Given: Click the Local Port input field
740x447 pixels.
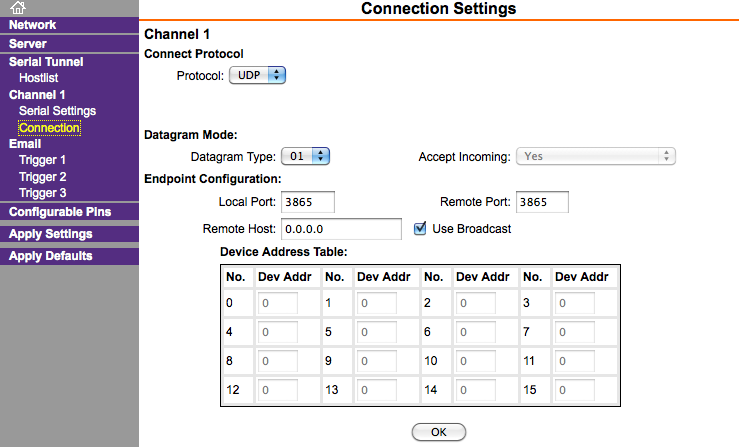Looking at the screenshot, I should coord(307,203).
